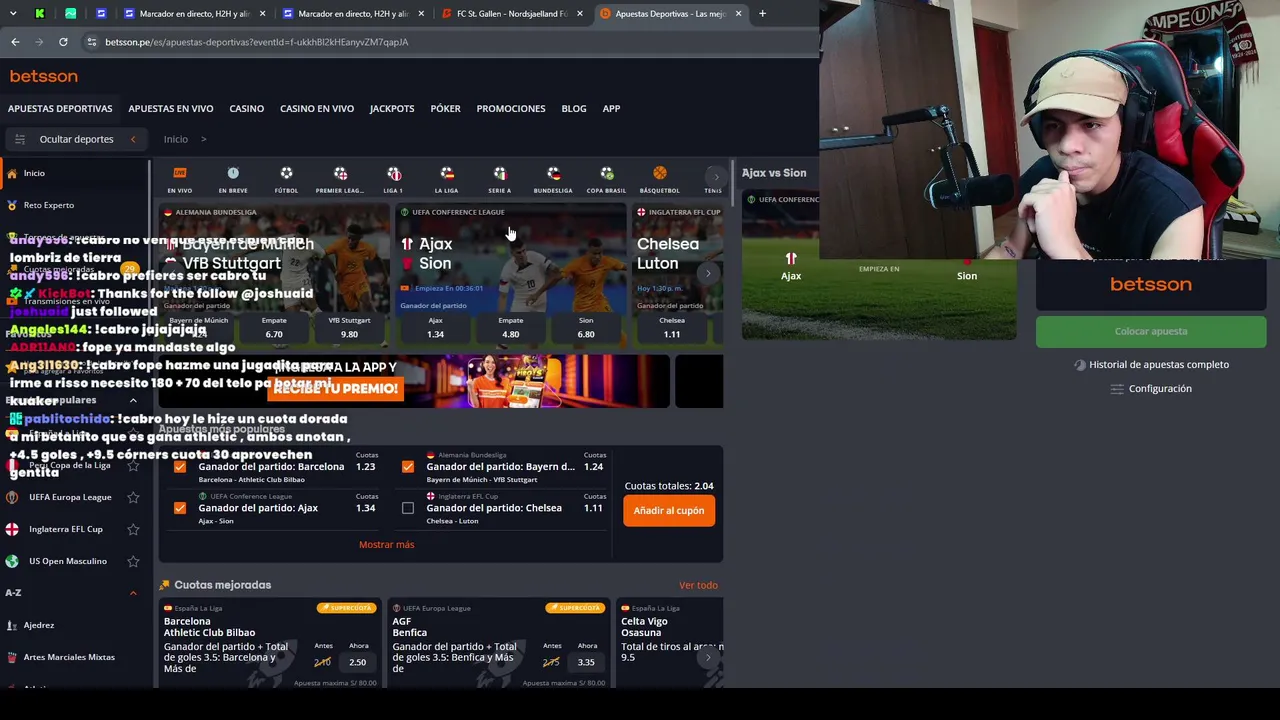
Task: Check Ganador del partido: Chelsea checkbox
Action: point(408,508)
